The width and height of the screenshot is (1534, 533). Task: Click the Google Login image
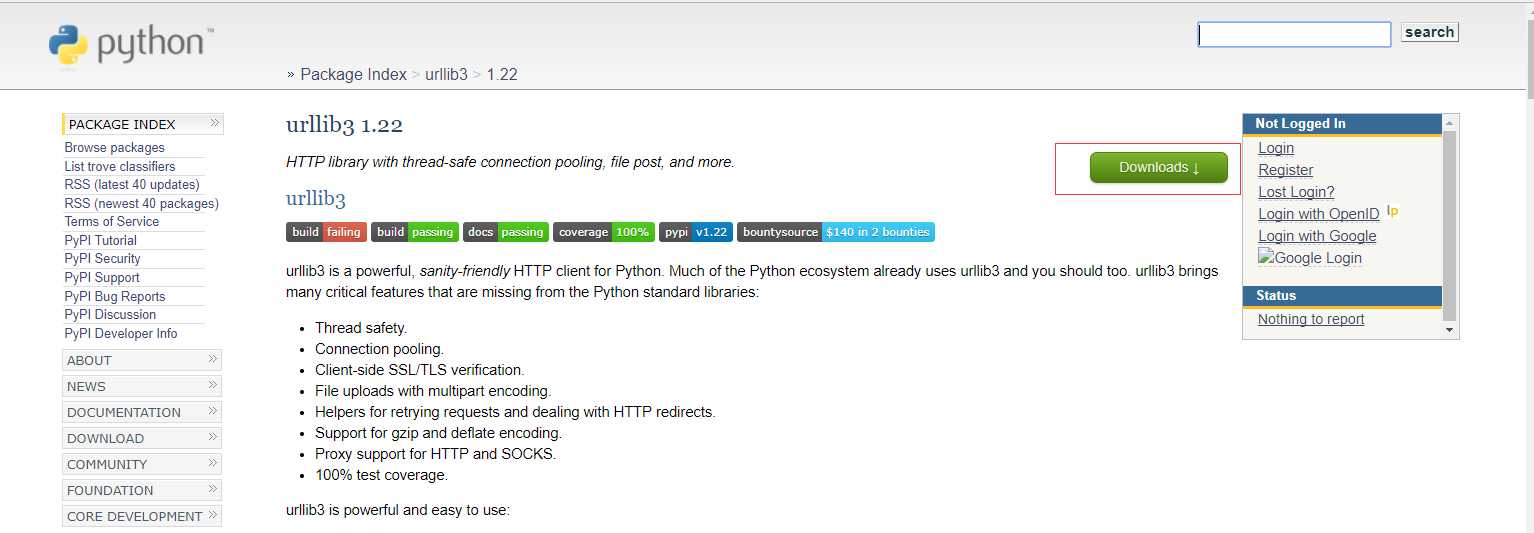click(1310, 258)
